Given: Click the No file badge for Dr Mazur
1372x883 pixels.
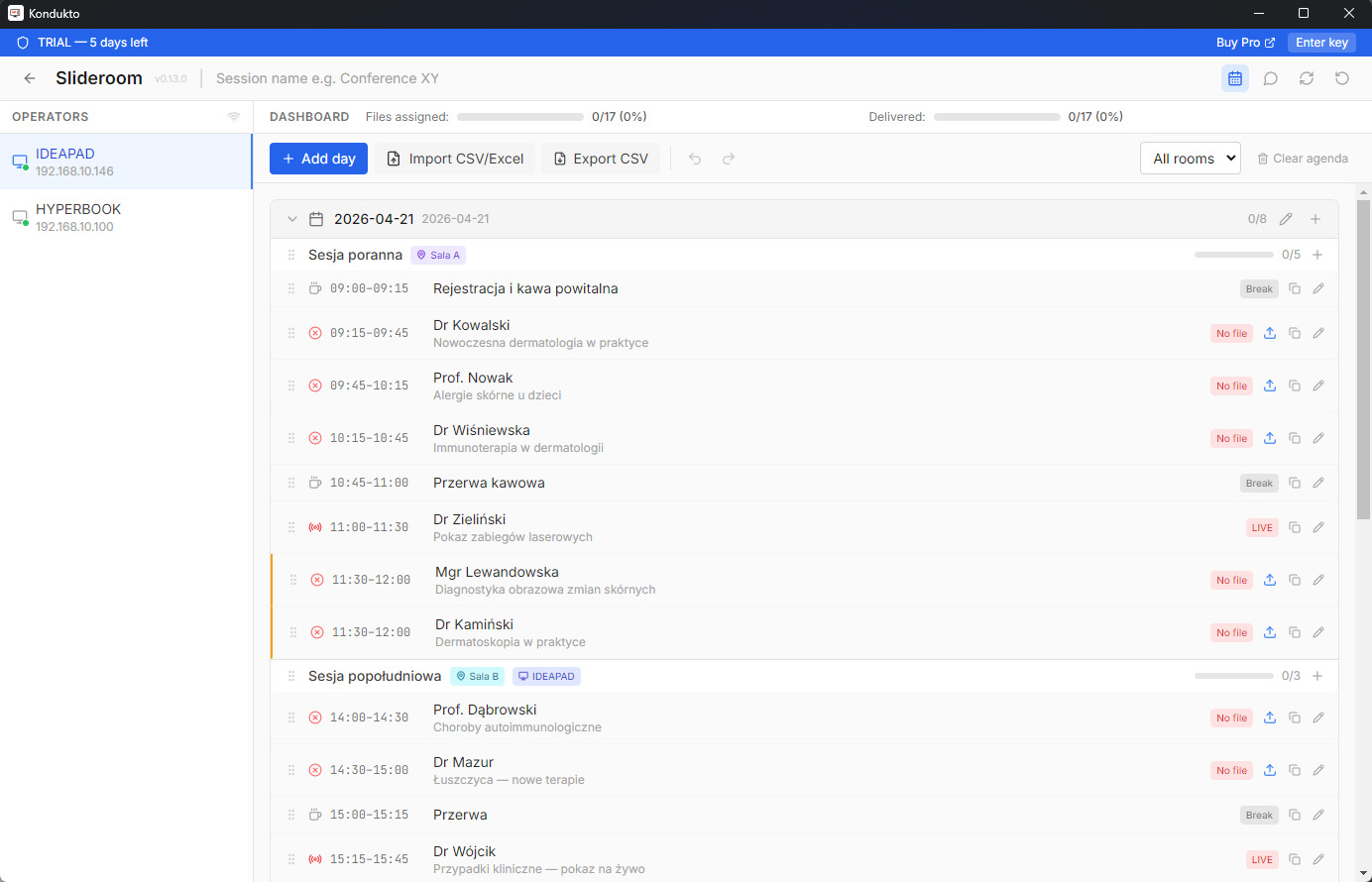Looking at the screenshot, I should (1231, 770).
